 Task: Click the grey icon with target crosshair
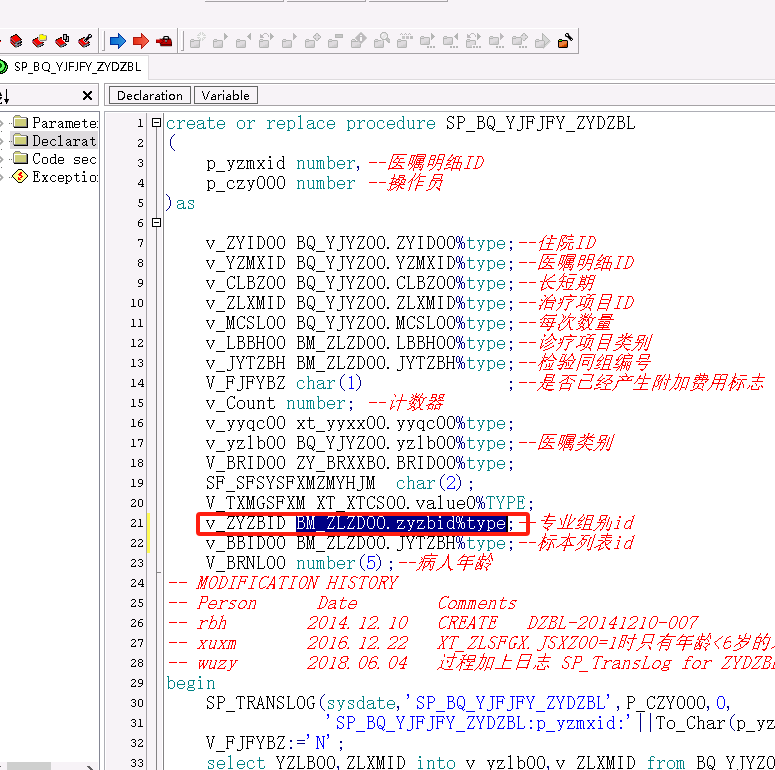pyautogui.click(x=198, y=41)
